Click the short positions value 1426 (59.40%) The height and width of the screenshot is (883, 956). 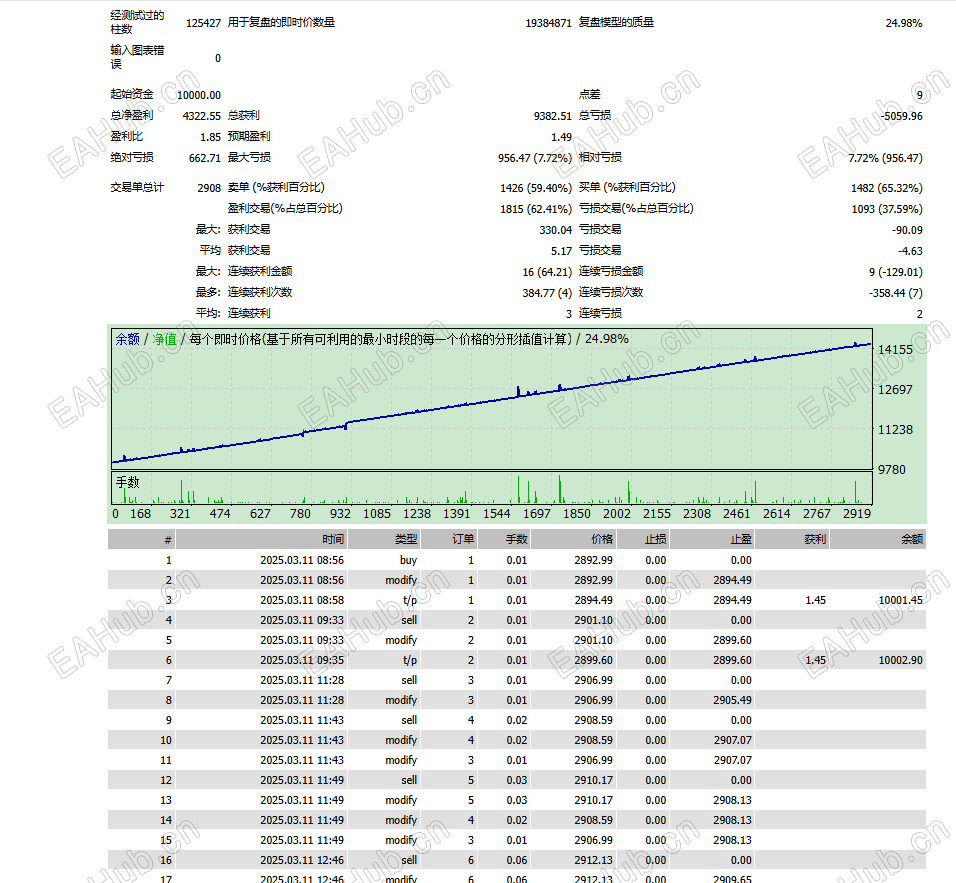click(536, 188)
